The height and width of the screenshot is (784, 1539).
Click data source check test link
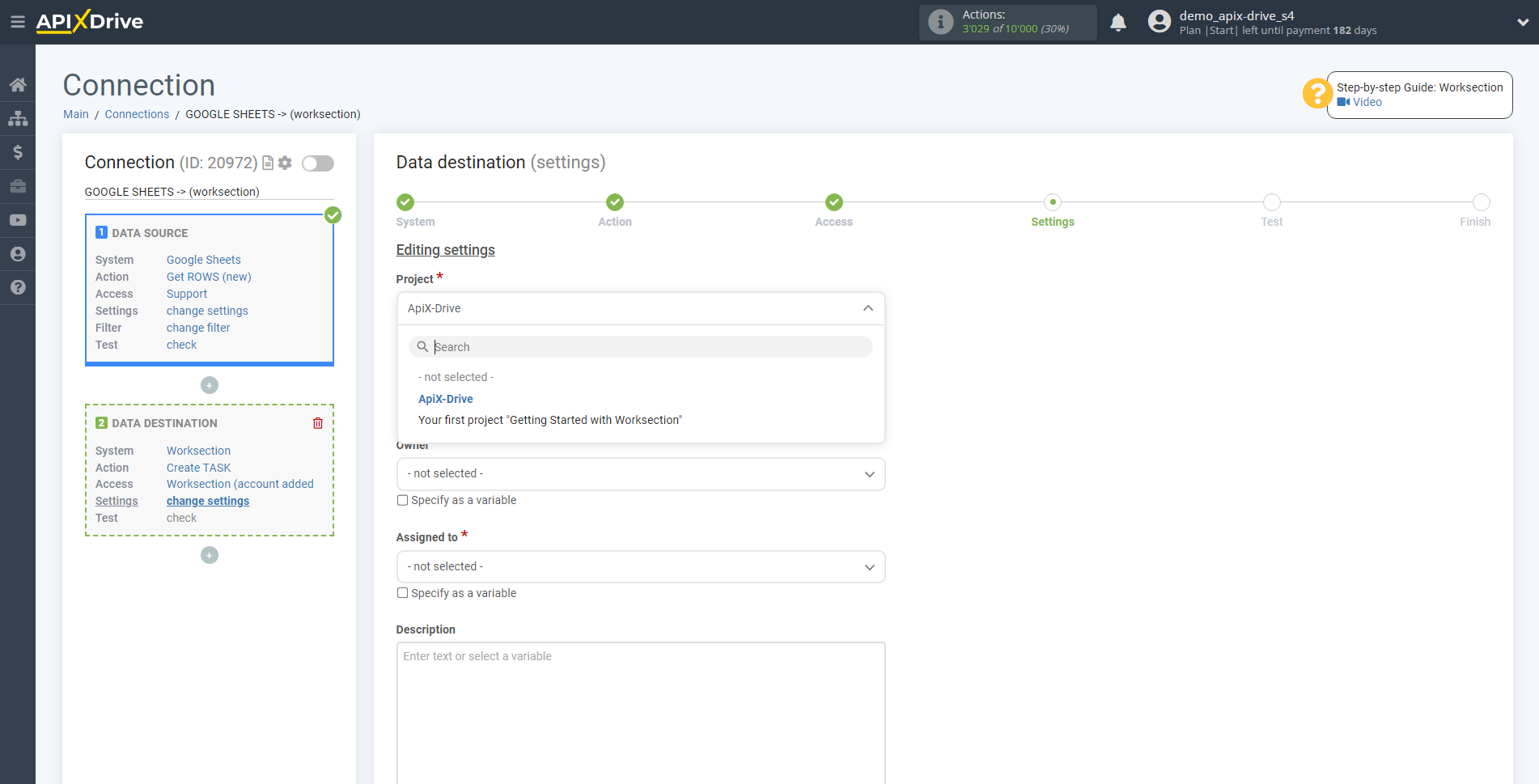pos(181,345)
